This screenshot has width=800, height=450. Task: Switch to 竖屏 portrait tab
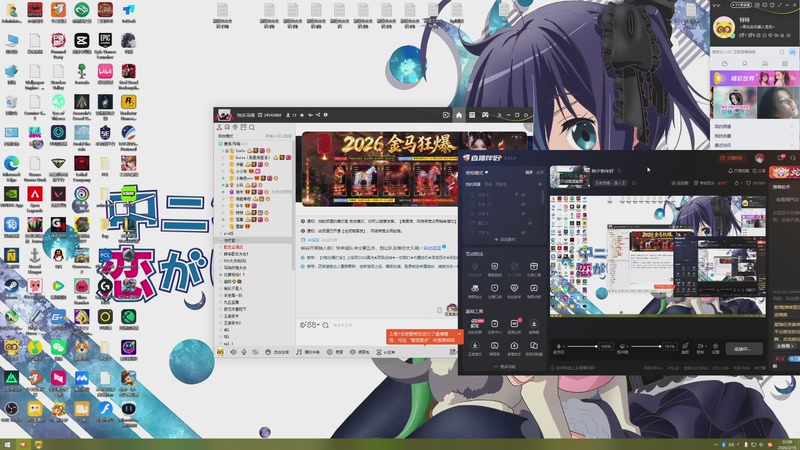pos(539,172)
